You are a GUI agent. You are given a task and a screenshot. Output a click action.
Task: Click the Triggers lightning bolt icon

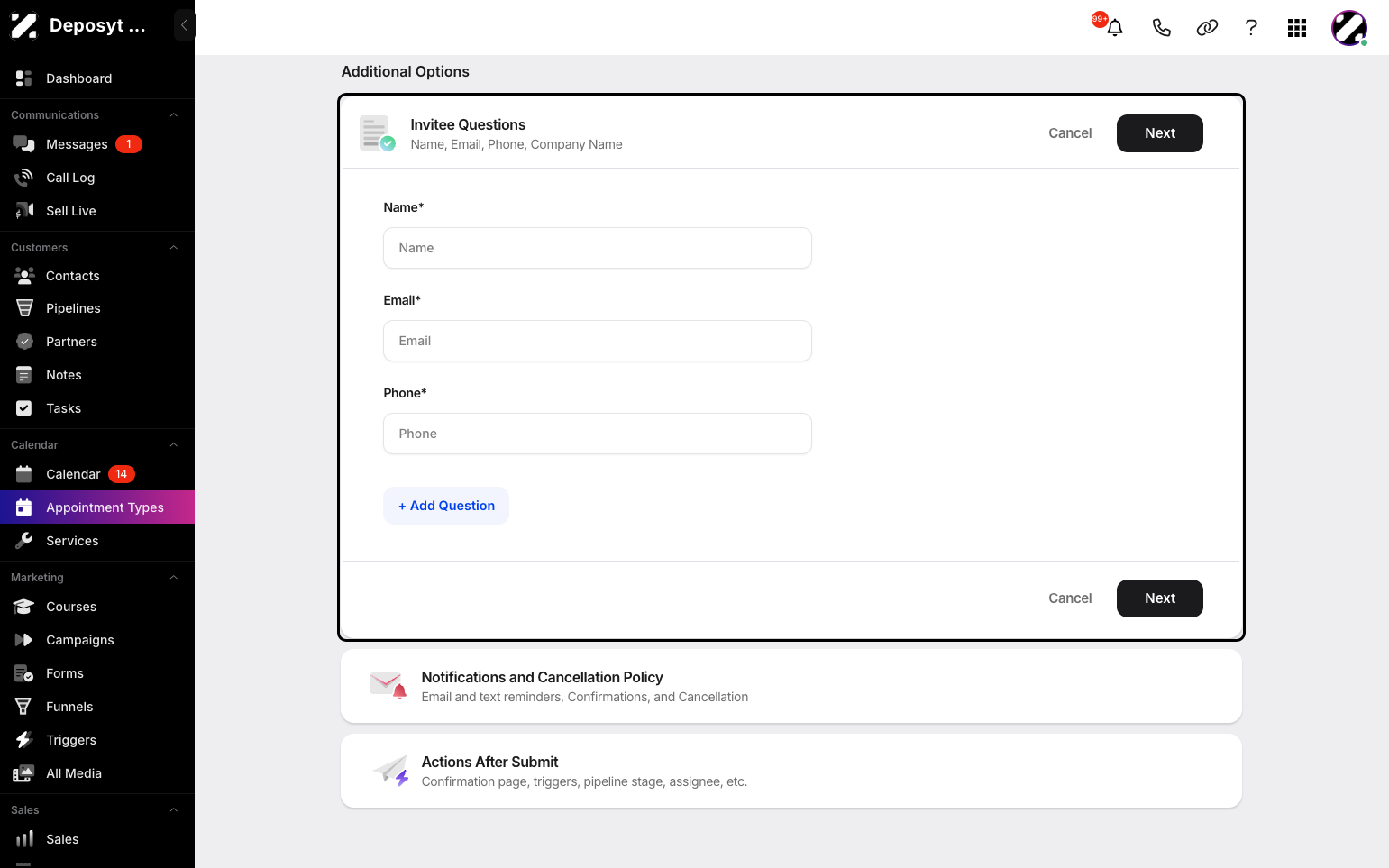click(x=24, y=740)
